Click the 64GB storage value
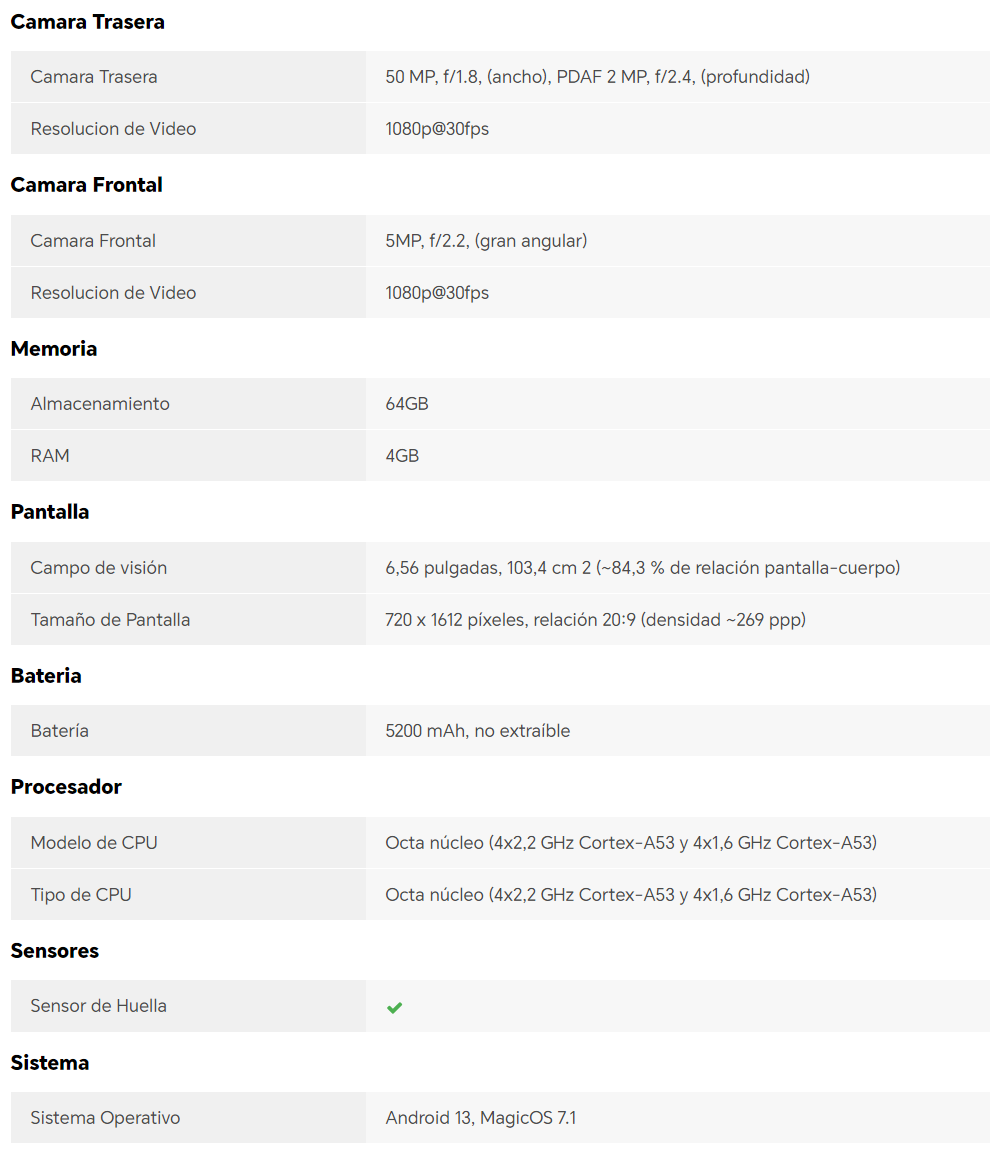The height and width of the screenshot is (1172, 990). tap(407, 404)
